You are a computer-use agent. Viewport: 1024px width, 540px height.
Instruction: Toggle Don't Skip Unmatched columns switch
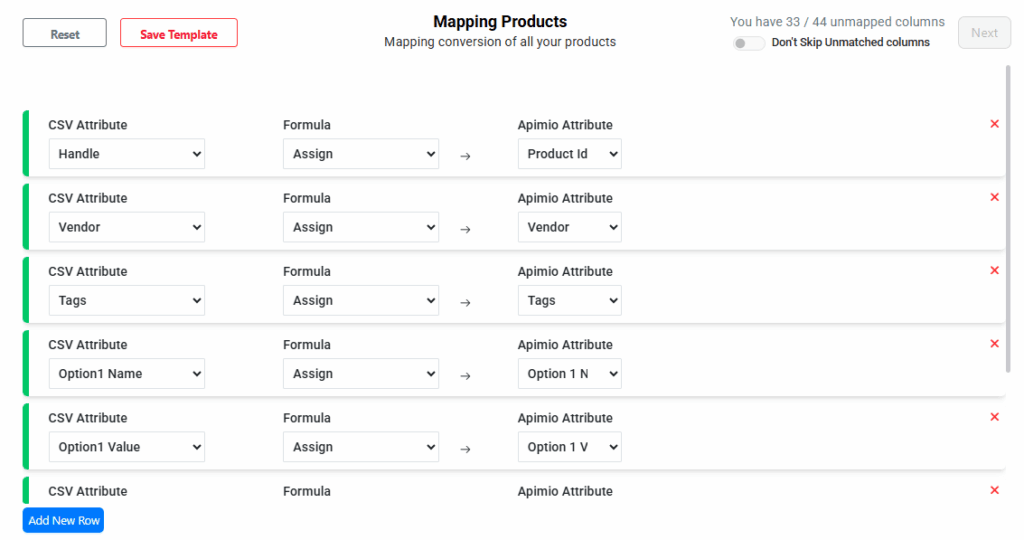[748, 43]
